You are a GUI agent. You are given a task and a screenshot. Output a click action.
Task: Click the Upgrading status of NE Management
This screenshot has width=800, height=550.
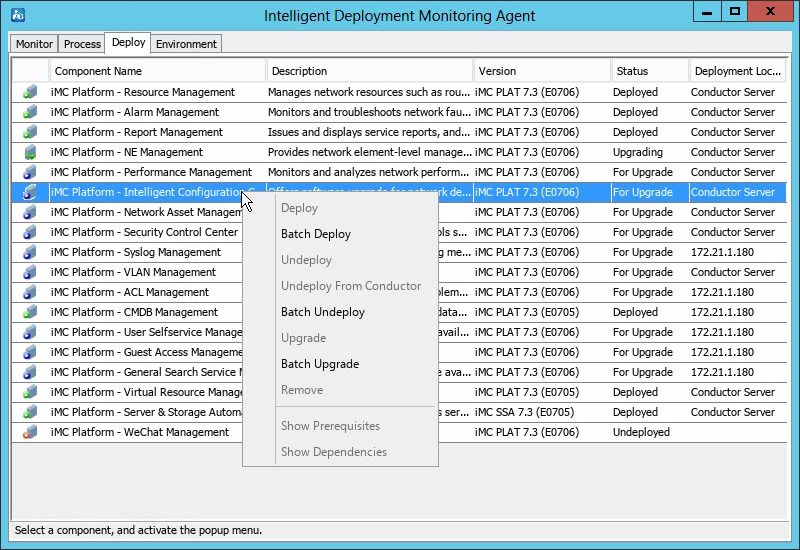point(638,152)
